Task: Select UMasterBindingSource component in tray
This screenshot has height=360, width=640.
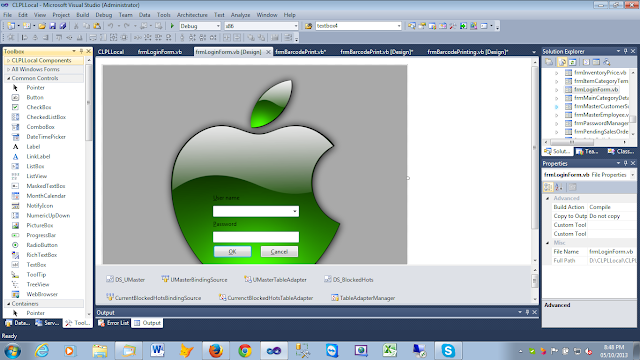Action: tap(194, 280)
